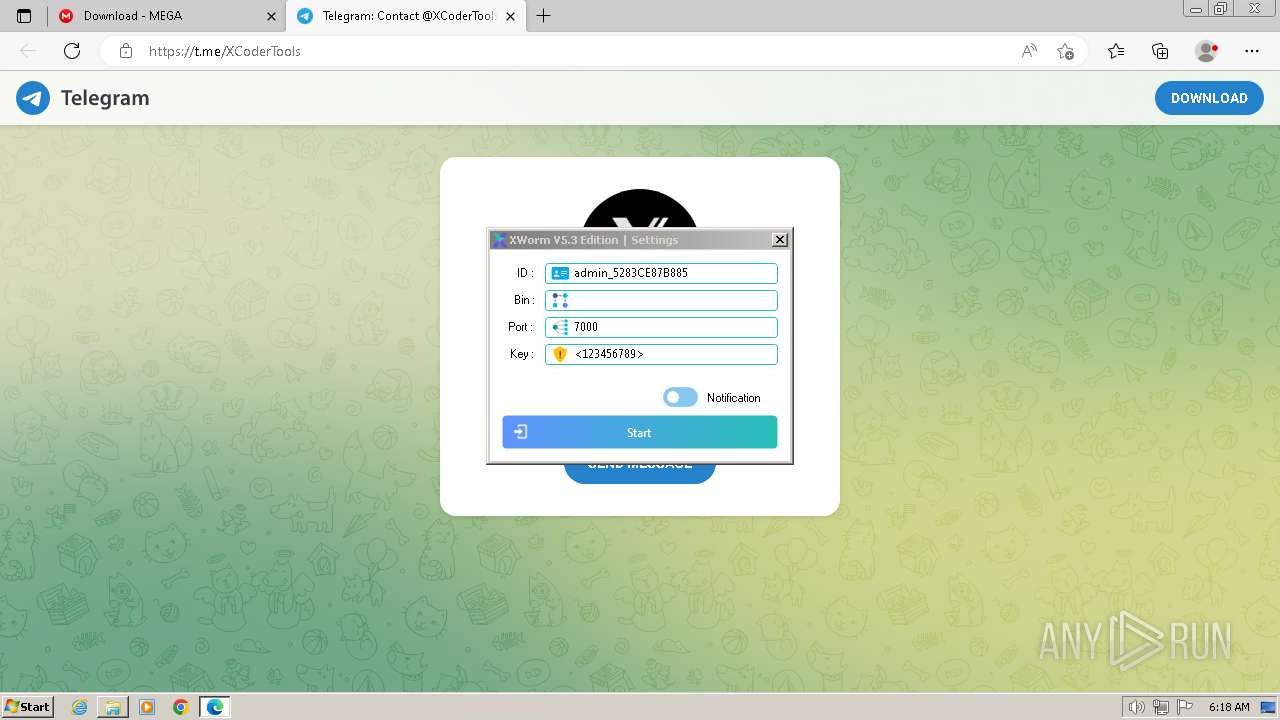
Task: Activate the Read aloud icon
Action: pos(1029,51)
